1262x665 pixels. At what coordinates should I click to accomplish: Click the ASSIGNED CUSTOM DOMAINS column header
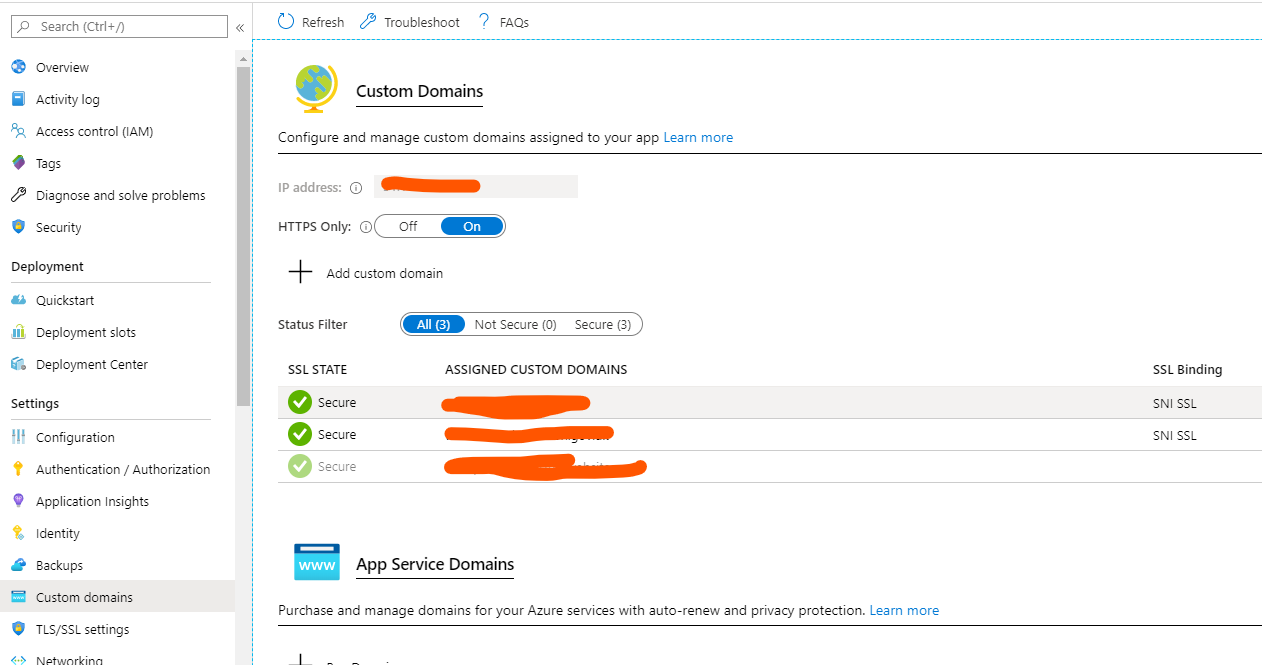click(x=536, y=369)
